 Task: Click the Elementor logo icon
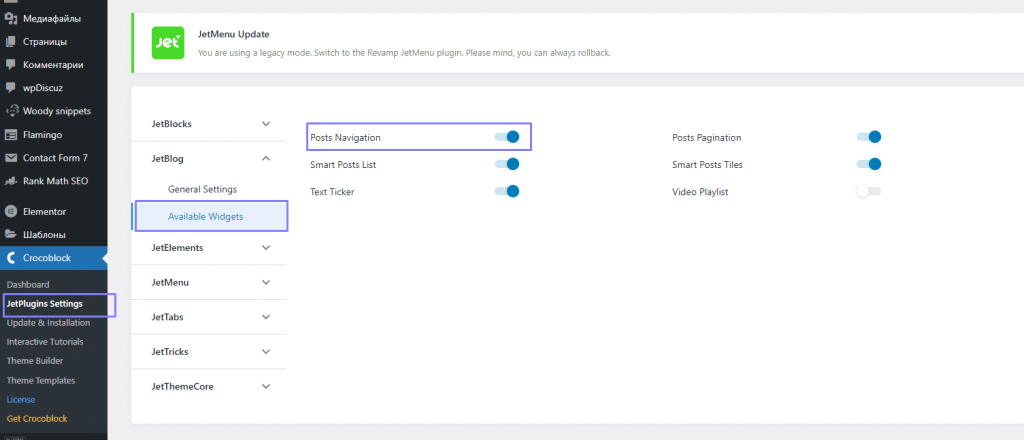pyautogui.click(x=10, y=212)
